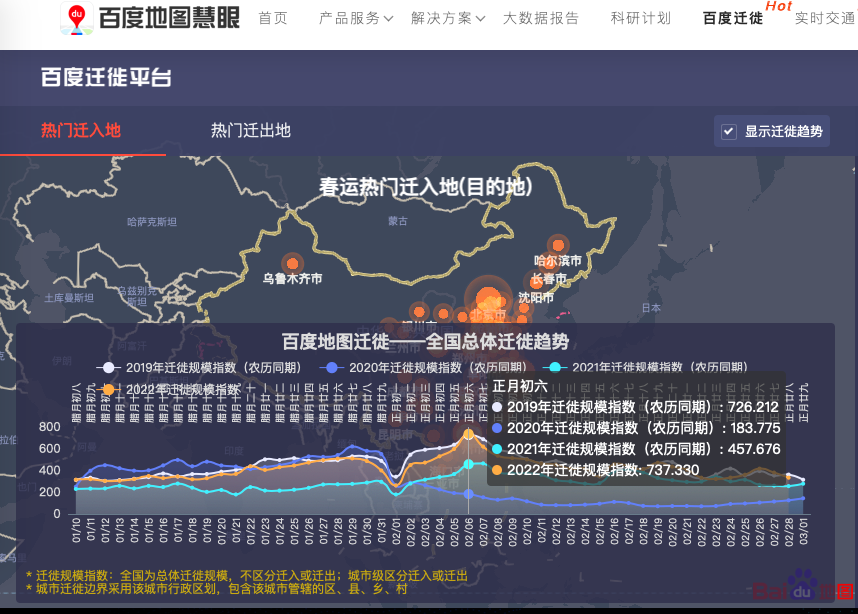Click the orange 2022 data point at 02/06

pyautogui.click(x=468, y=434)
